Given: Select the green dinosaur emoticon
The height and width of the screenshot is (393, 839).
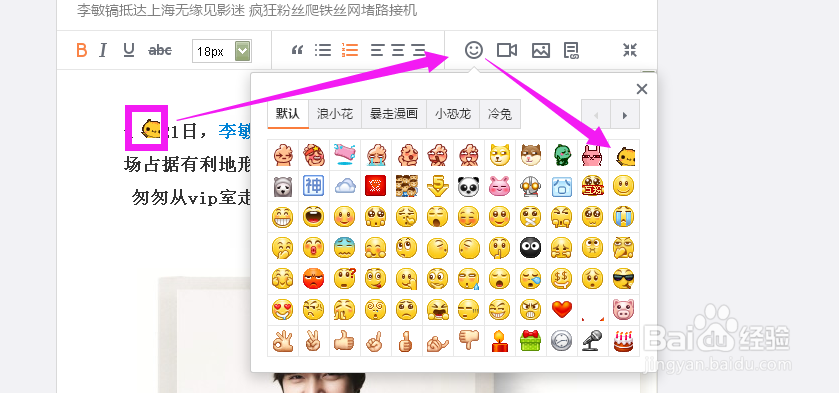Looking at the screenshot, I should click(x=562, y=155).
